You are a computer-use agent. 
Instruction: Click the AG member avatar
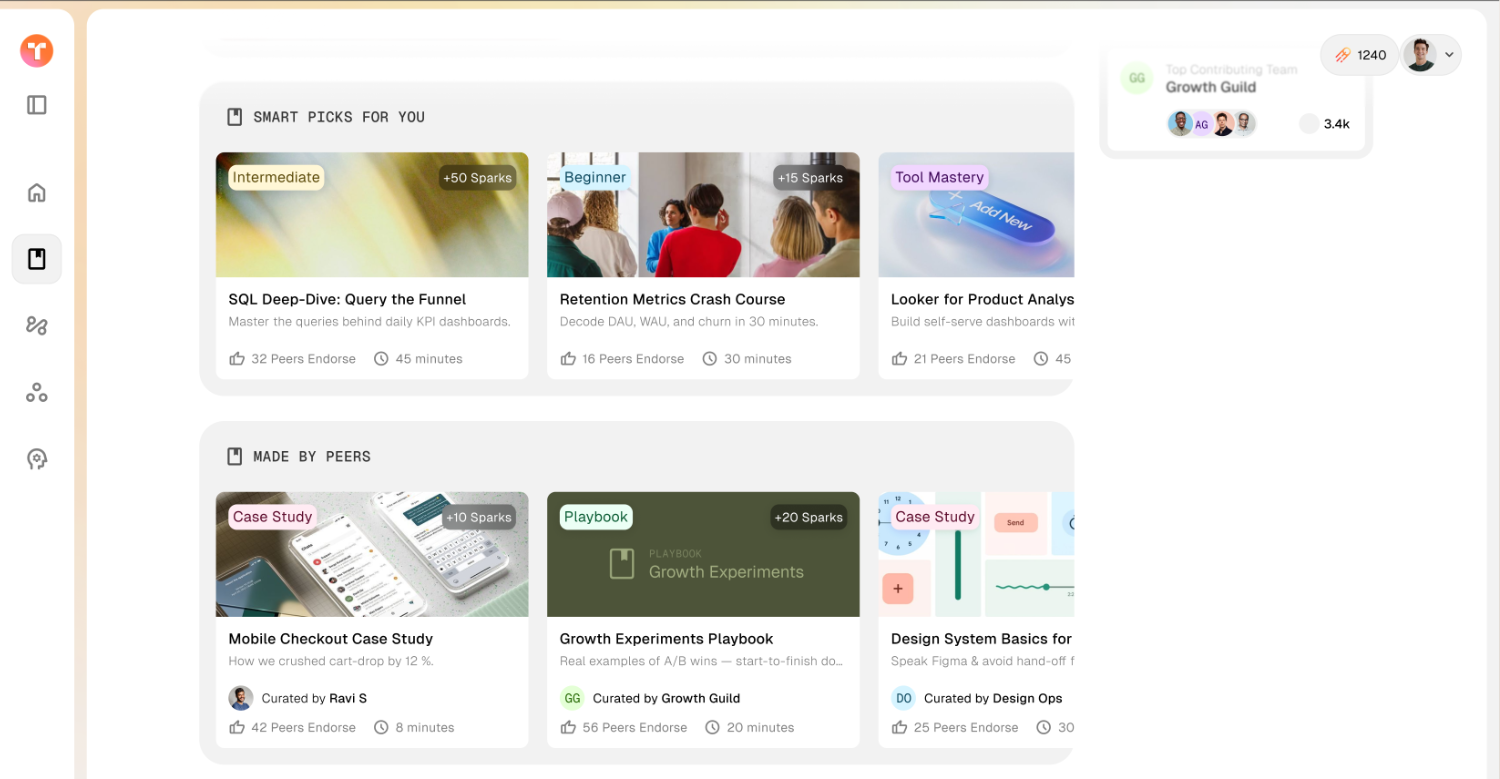[1201, 124]
